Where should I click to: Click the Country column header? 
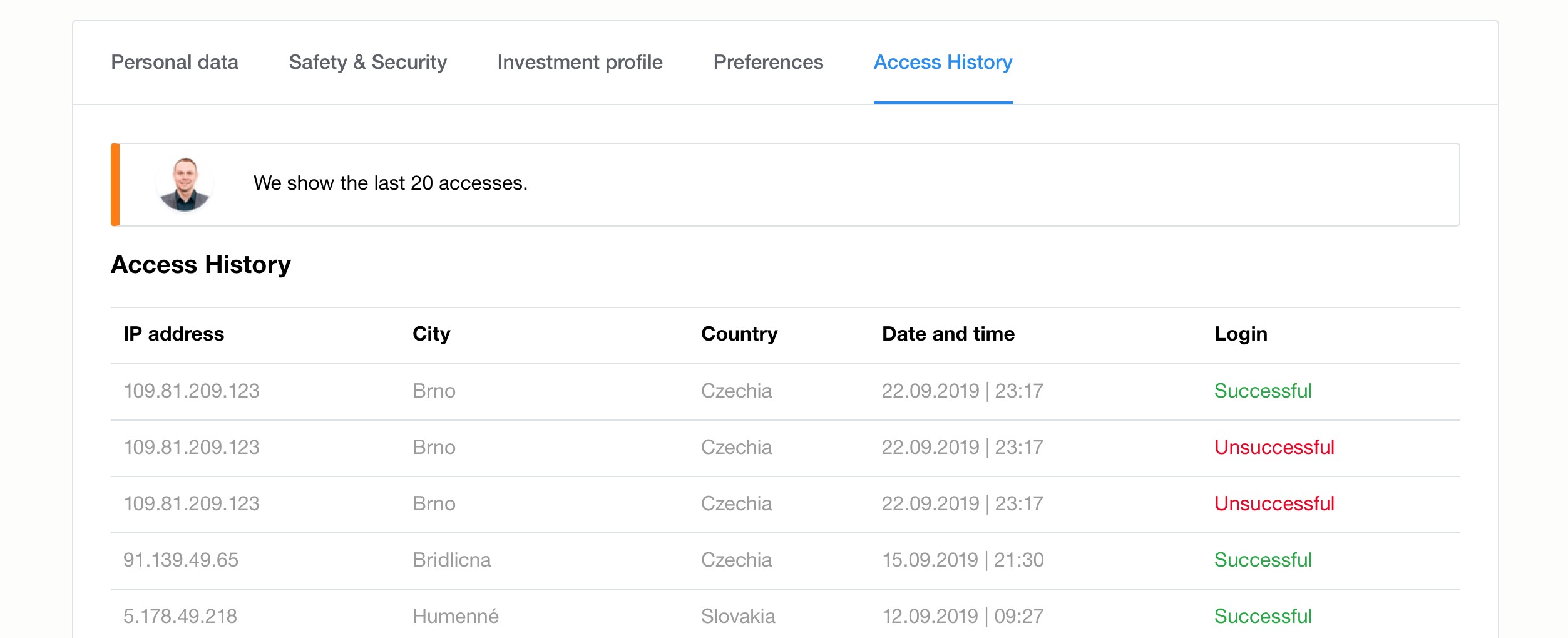click(x=739, y=334)
